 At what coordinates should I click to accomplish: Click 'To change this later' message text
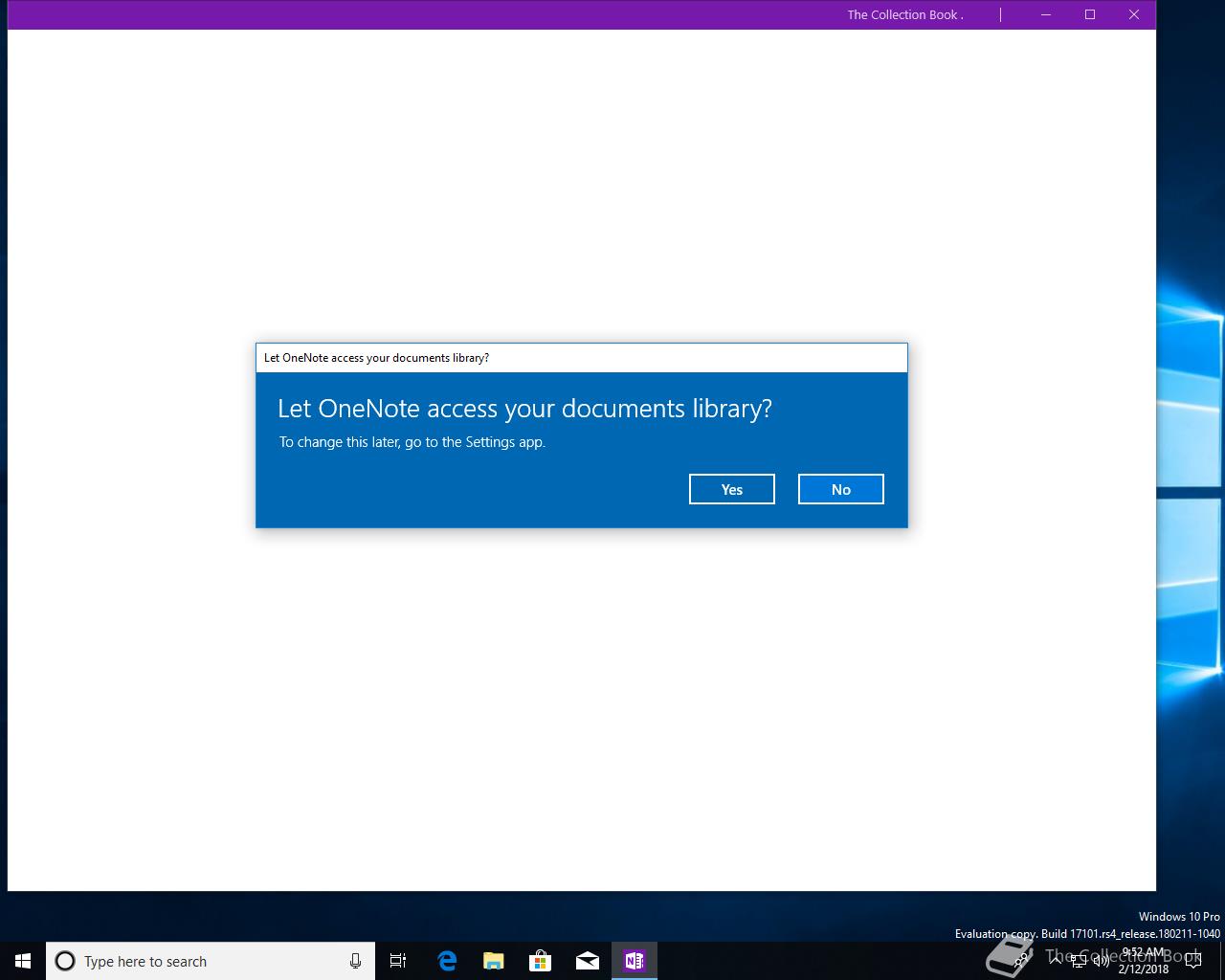click(412, 442)
